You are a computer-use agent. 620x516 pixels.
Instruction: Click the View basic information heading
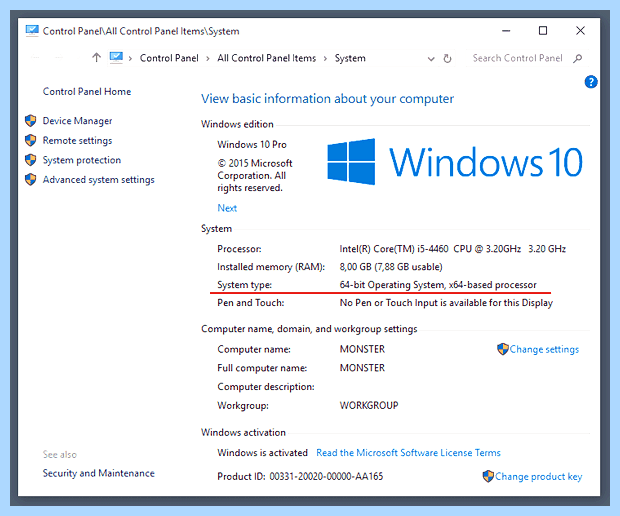(327, 98)
